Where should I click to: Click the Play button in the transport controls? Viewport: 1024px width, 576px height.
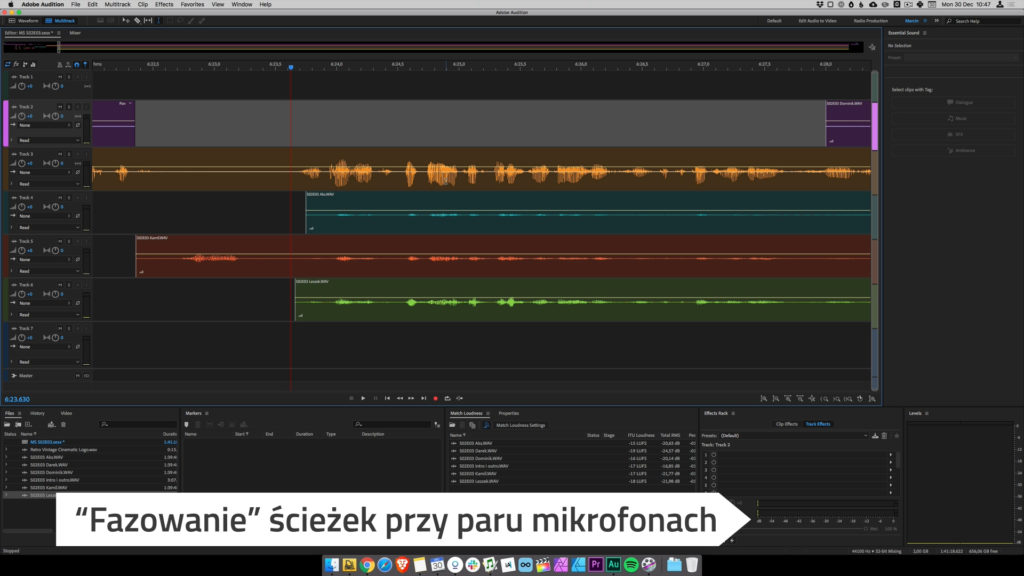pyautogui.click(x=363, y=397)
